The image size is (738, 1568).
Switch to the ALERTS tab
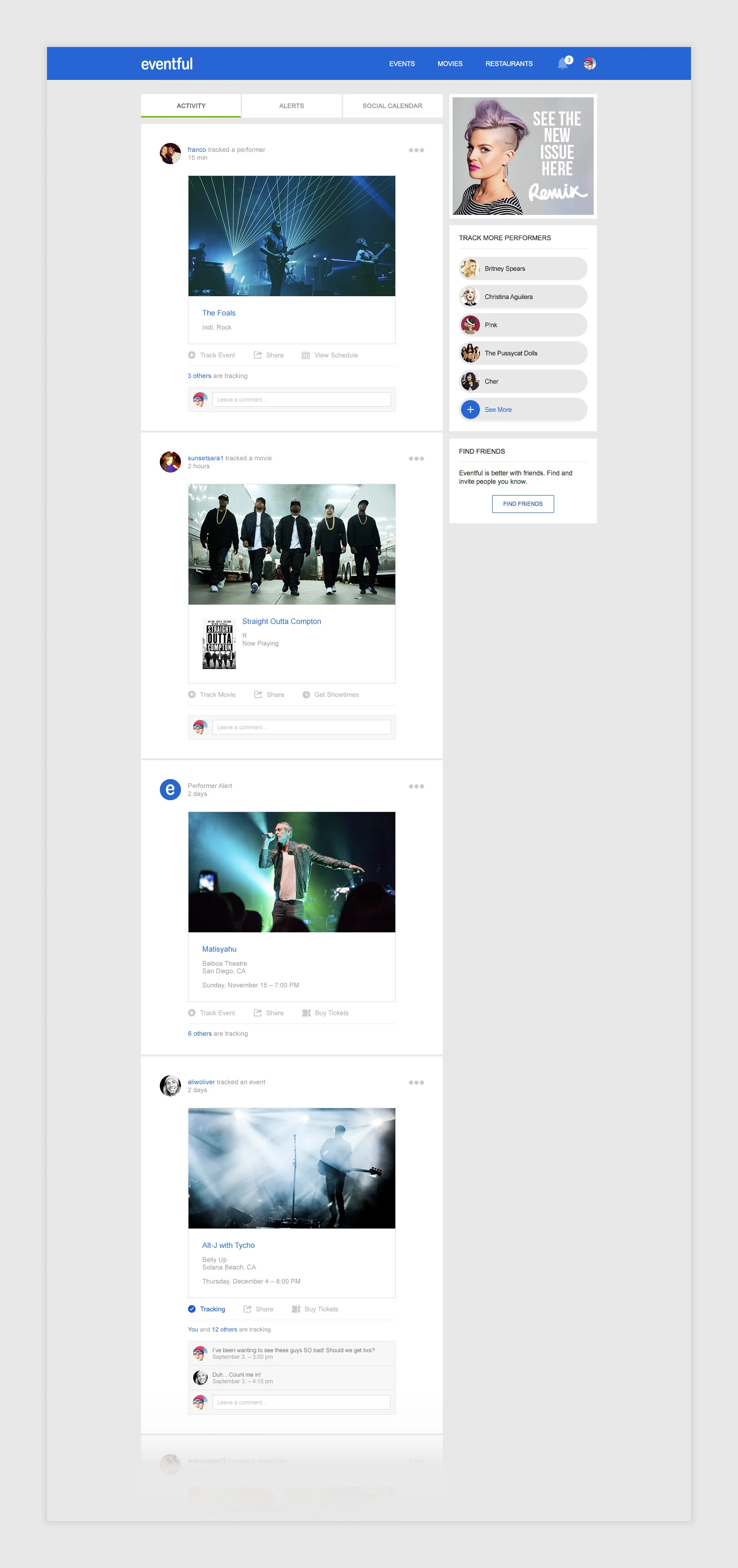pyautogui.click(x=291, y=106)
